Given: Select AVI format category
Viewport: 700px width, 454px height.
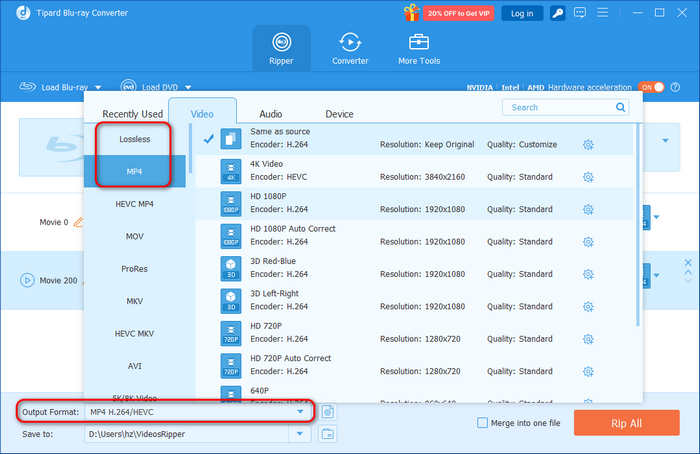Looking at the screenshot, I should point(134,366).
